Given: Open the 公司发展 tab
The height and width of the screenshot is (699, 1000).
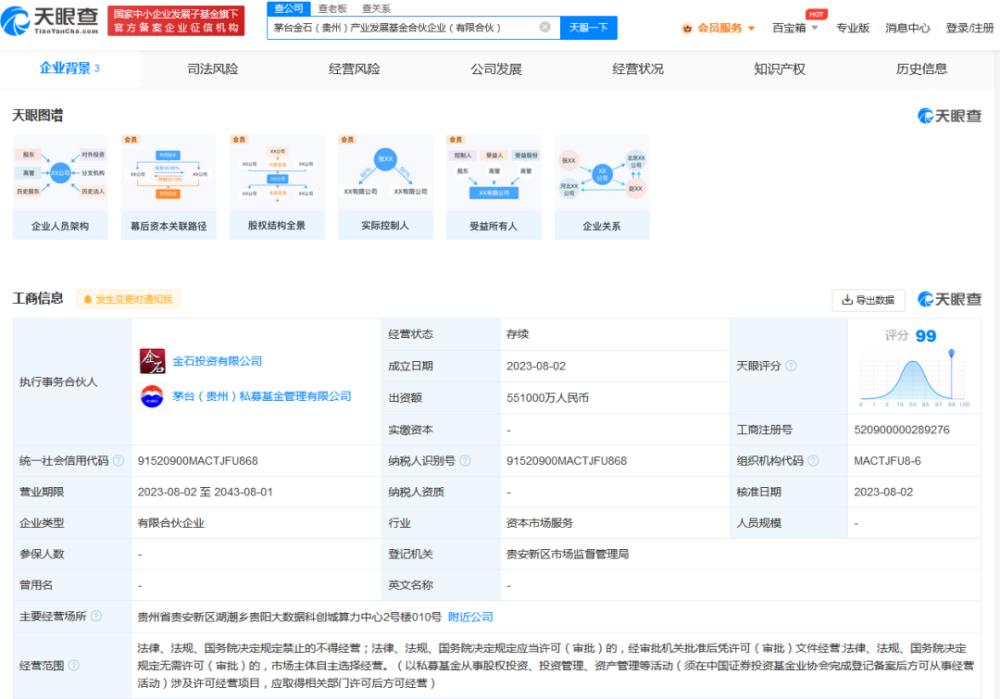Looking at the screenshot, I should point(496,69).
